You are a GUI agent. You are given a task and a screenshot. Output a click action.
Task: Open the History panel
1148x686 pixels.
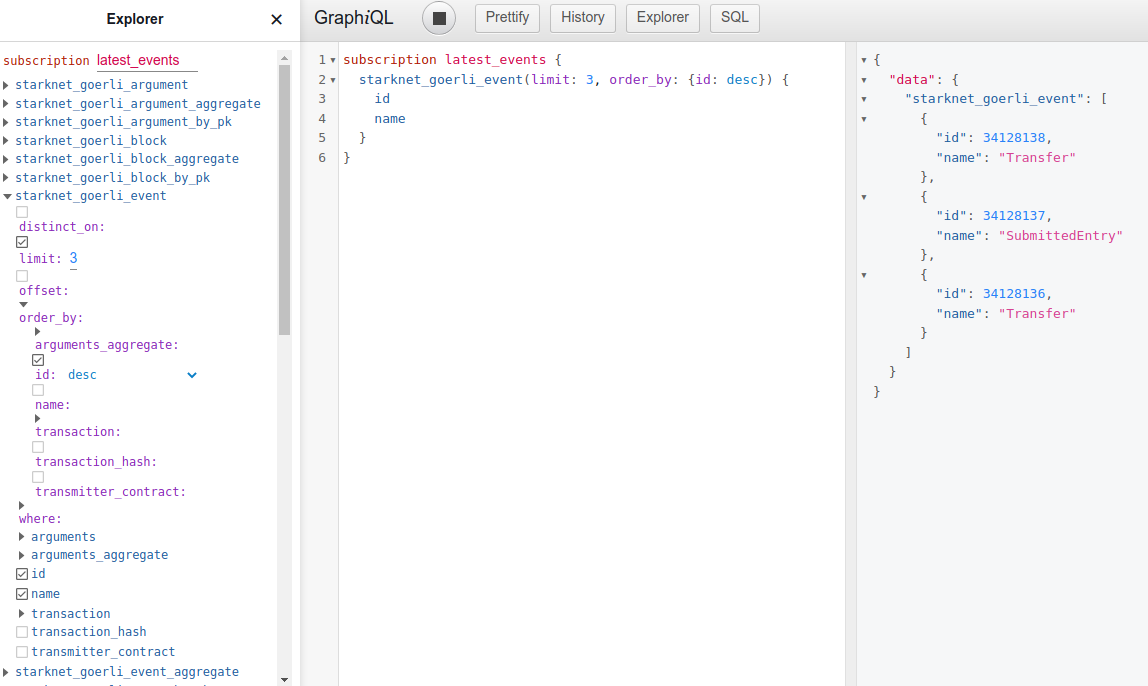pyautogui.click(x=583, y=18)
